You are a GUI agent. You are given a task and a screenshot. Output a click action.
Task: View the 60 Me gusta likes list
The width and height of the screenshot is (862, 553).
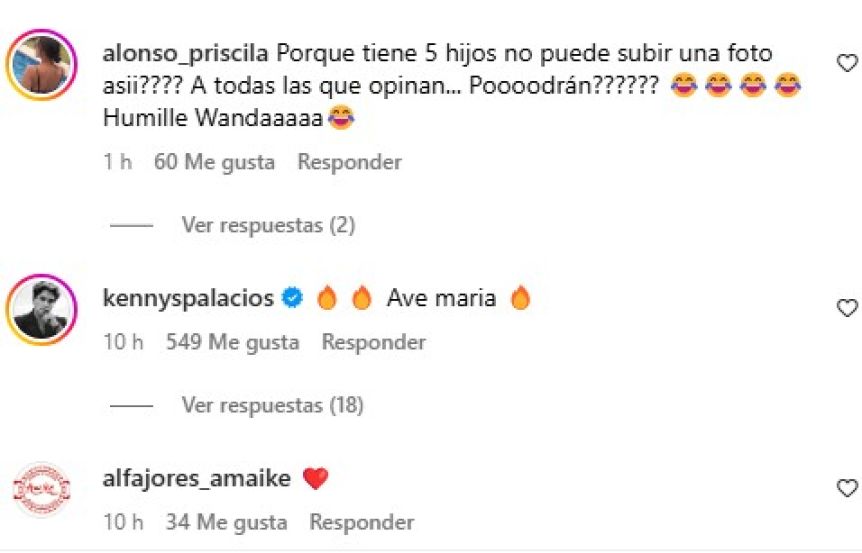click(x=214, y=162)
